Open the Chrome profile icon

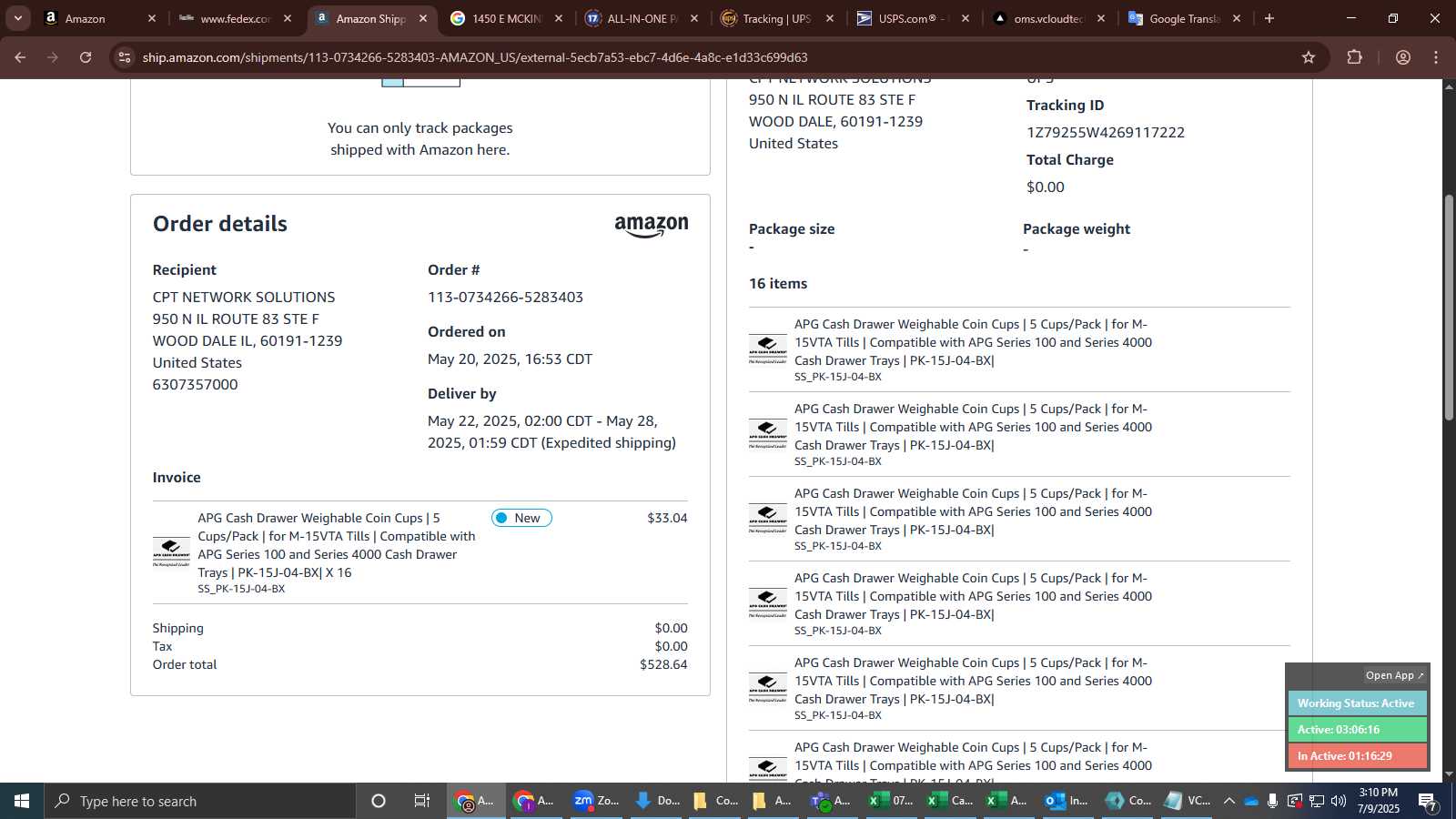[x=1403, y=57]
